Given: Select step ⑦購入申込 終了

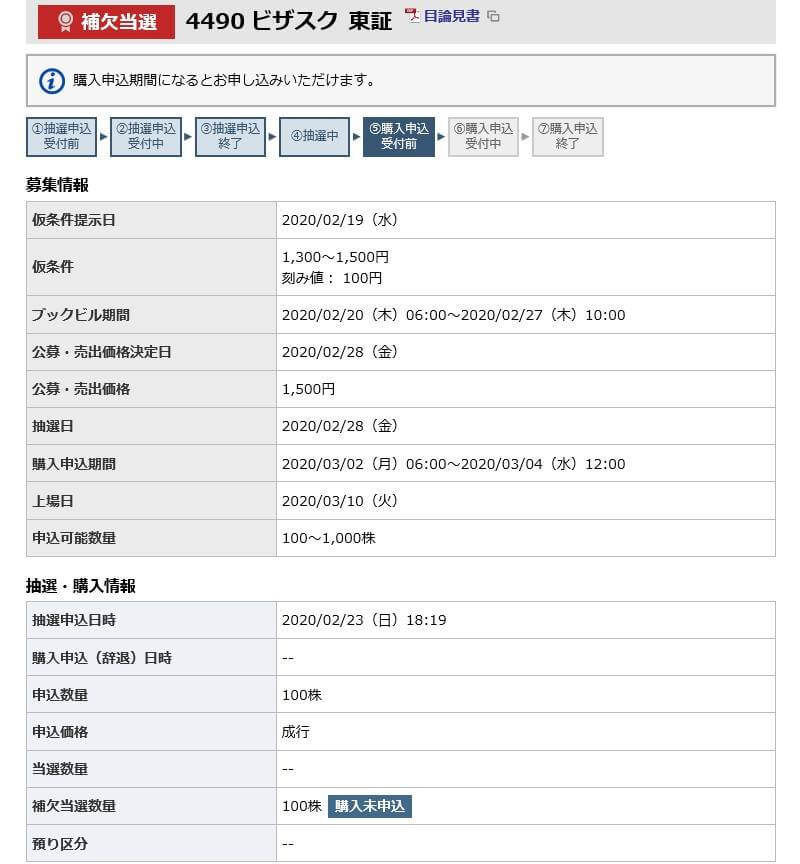Looking at the screenshot, I should pos(567,137).
